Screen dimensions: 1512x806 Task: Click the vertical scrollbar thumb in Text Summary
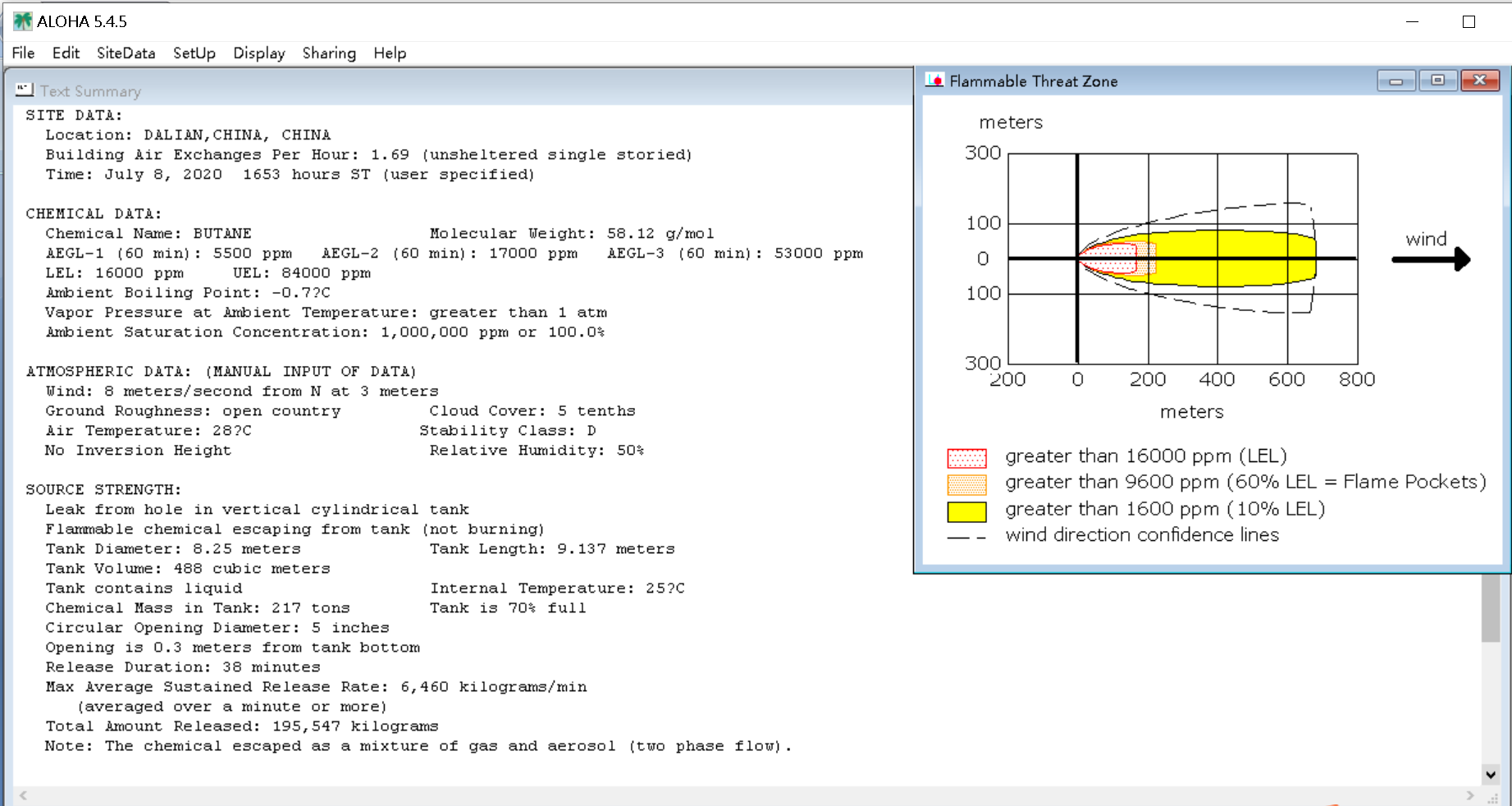(1491, 608)
